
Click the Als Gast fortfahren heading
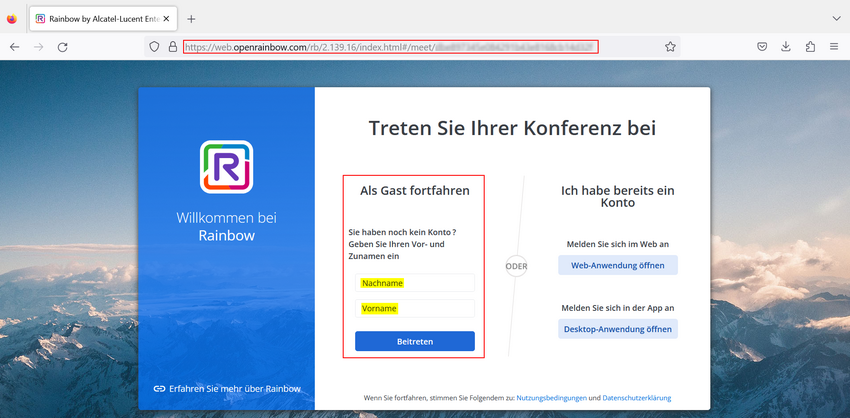415,191
